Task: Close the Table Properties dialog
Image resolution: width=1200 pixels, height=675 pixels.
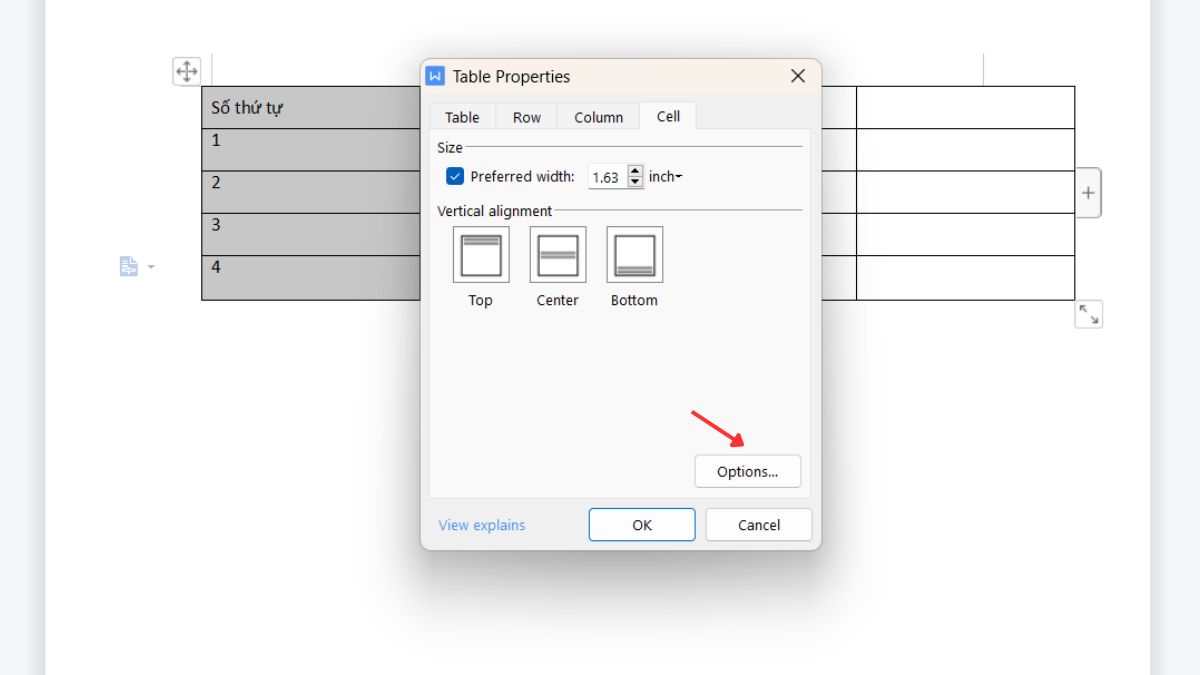Action: 798,76
